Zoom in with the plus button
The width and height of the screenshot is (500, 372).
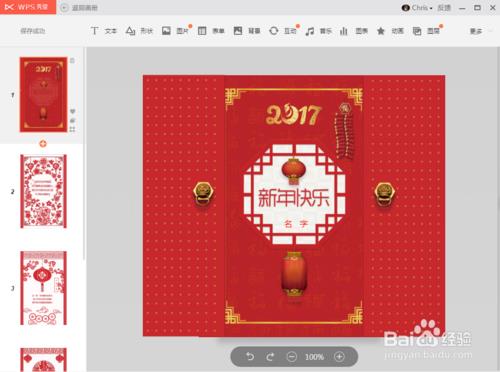point(339,357)
